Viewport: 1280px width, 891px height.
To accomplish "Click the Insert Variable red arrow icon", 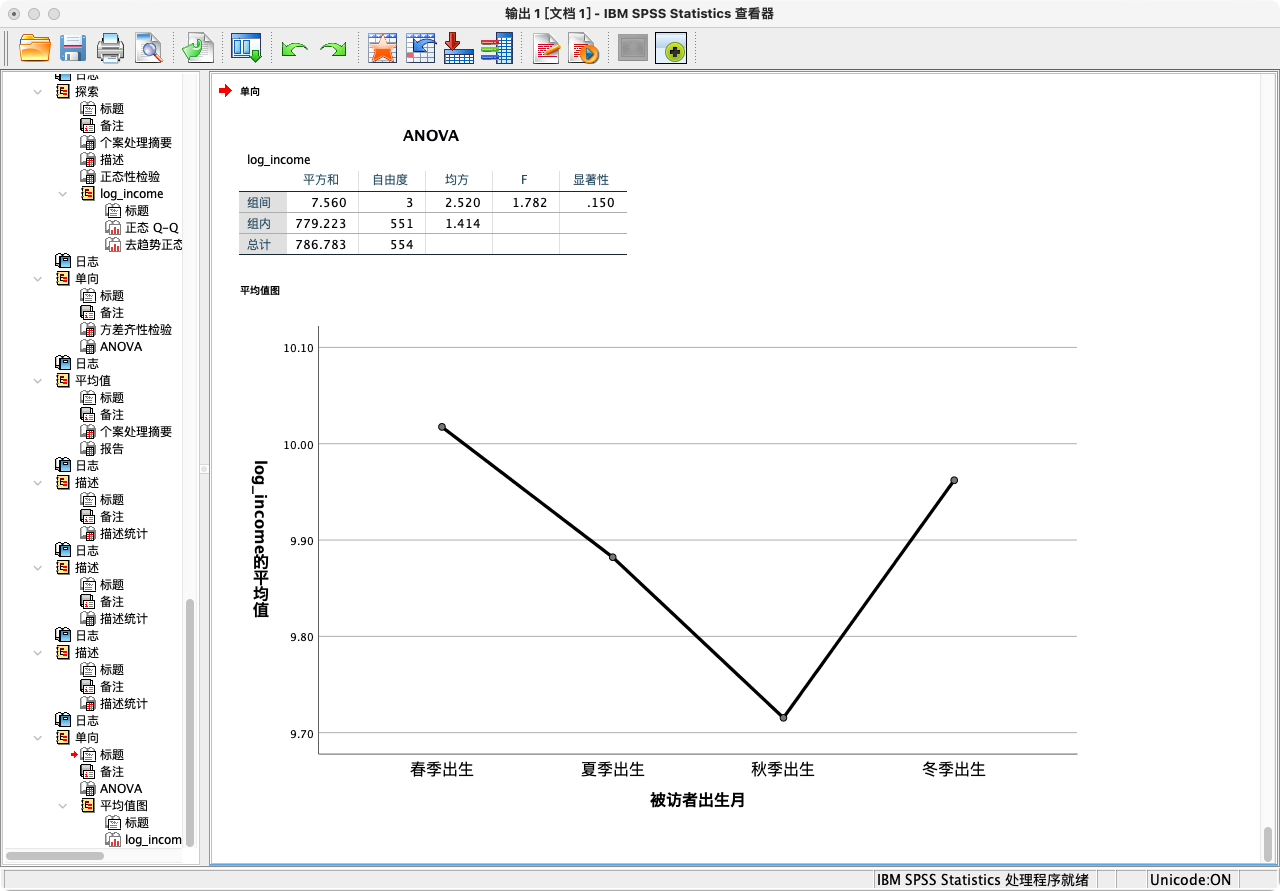I will point(458,48).
